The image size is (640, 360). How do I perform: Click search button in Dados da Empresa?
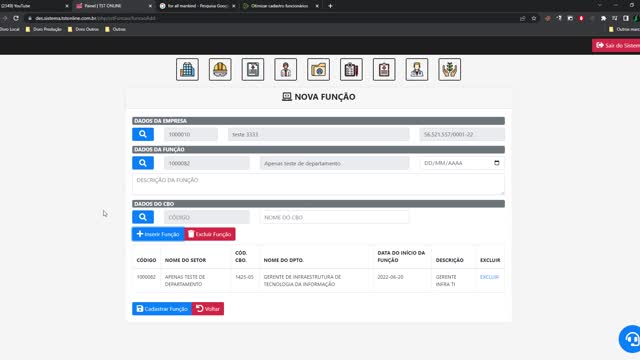tap(143, 134)
